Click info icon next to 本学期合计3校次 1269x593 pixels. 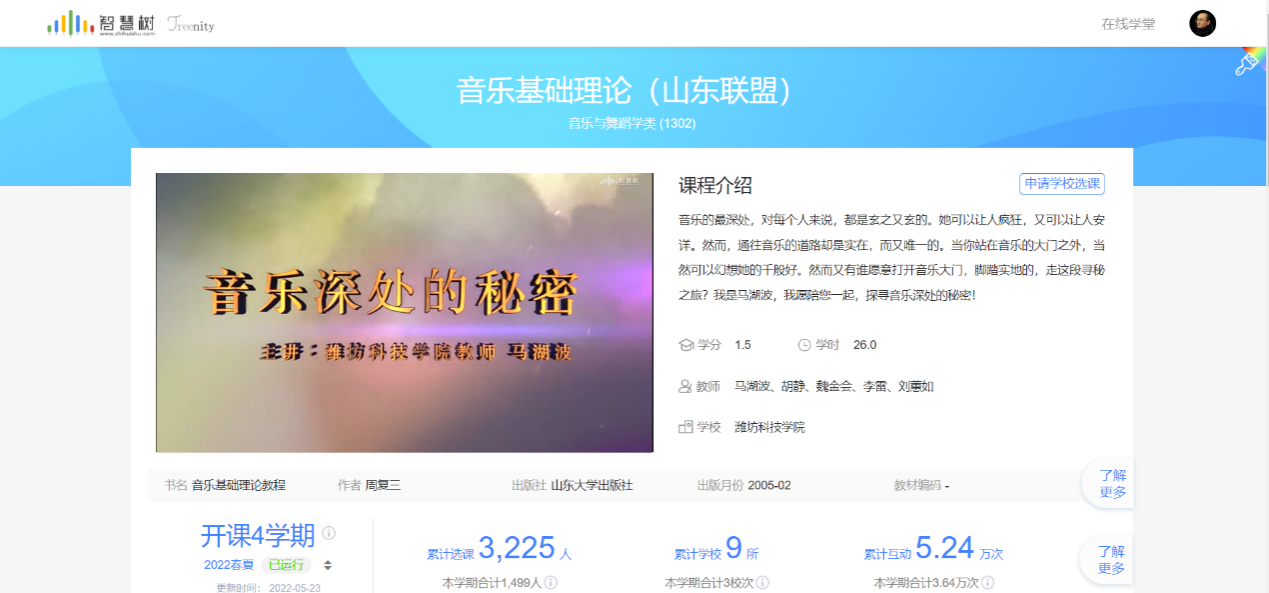click(762, 582)
